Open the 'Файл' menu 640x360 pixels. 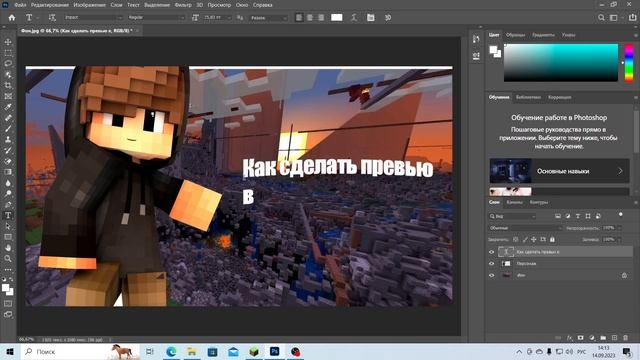(x=20, y=5)
